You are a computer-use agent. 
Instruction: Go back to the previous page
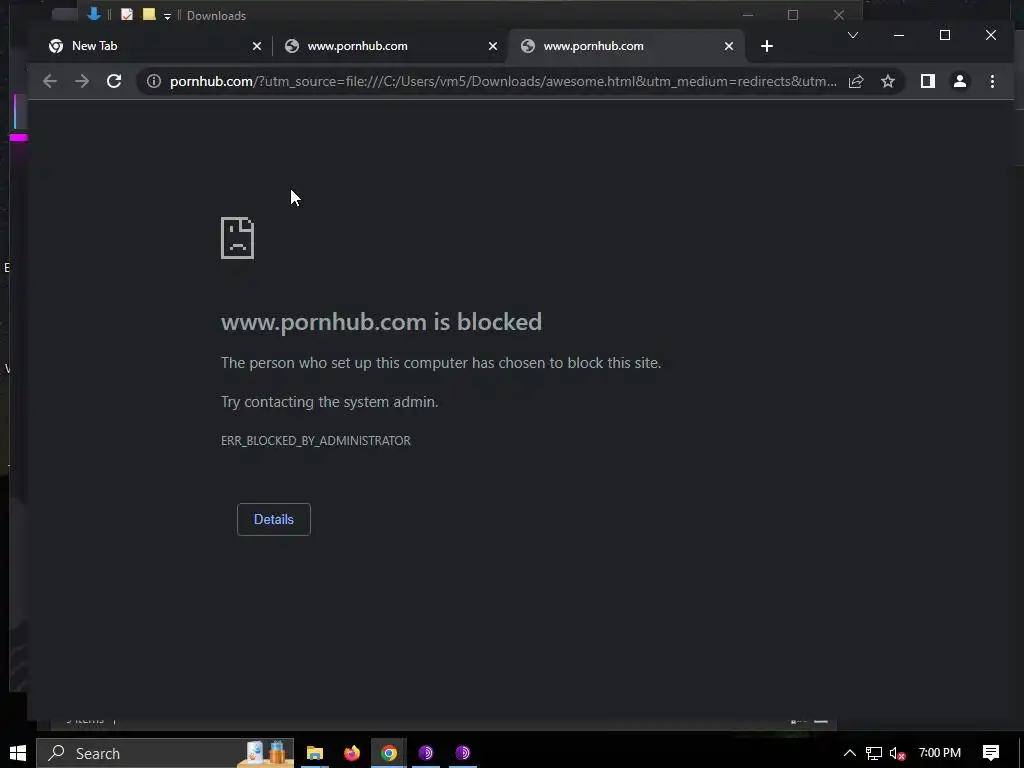50,81
